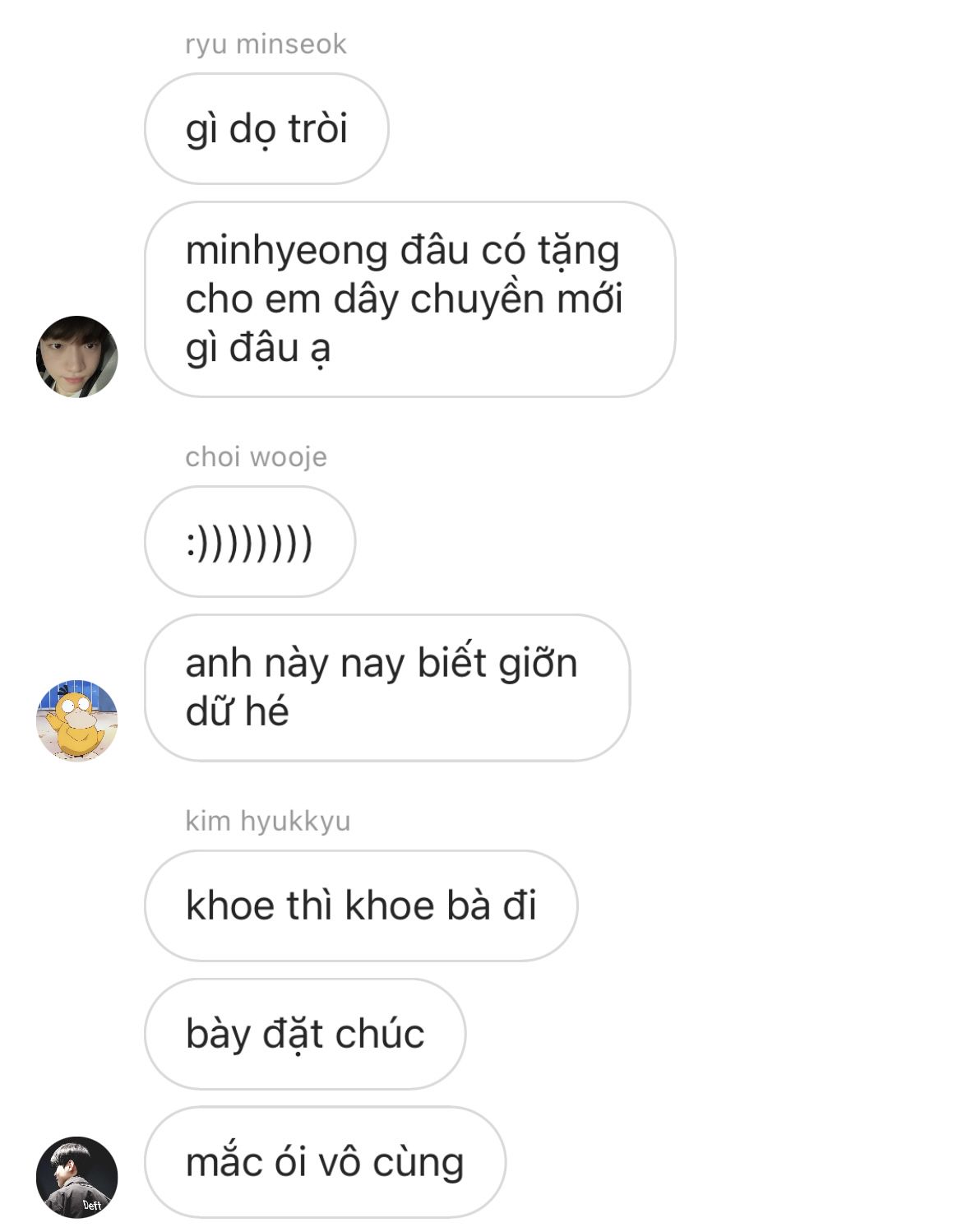Select the message about minhyeong and dây chuyền
The width and height of the screenshot is (962, 1232).
[x=409, y=299]
